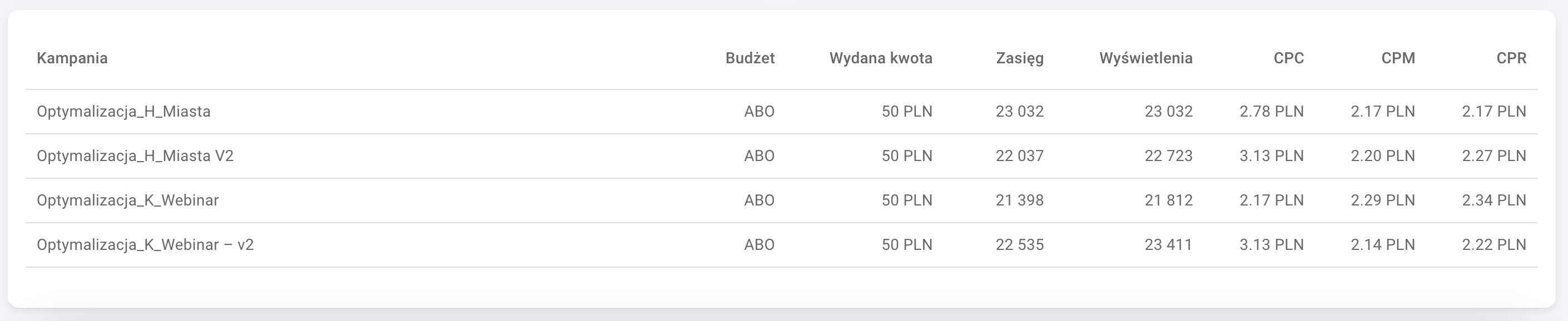Sort by the Kampania column header
1568x321 pixels.
[x=72, y=58]
